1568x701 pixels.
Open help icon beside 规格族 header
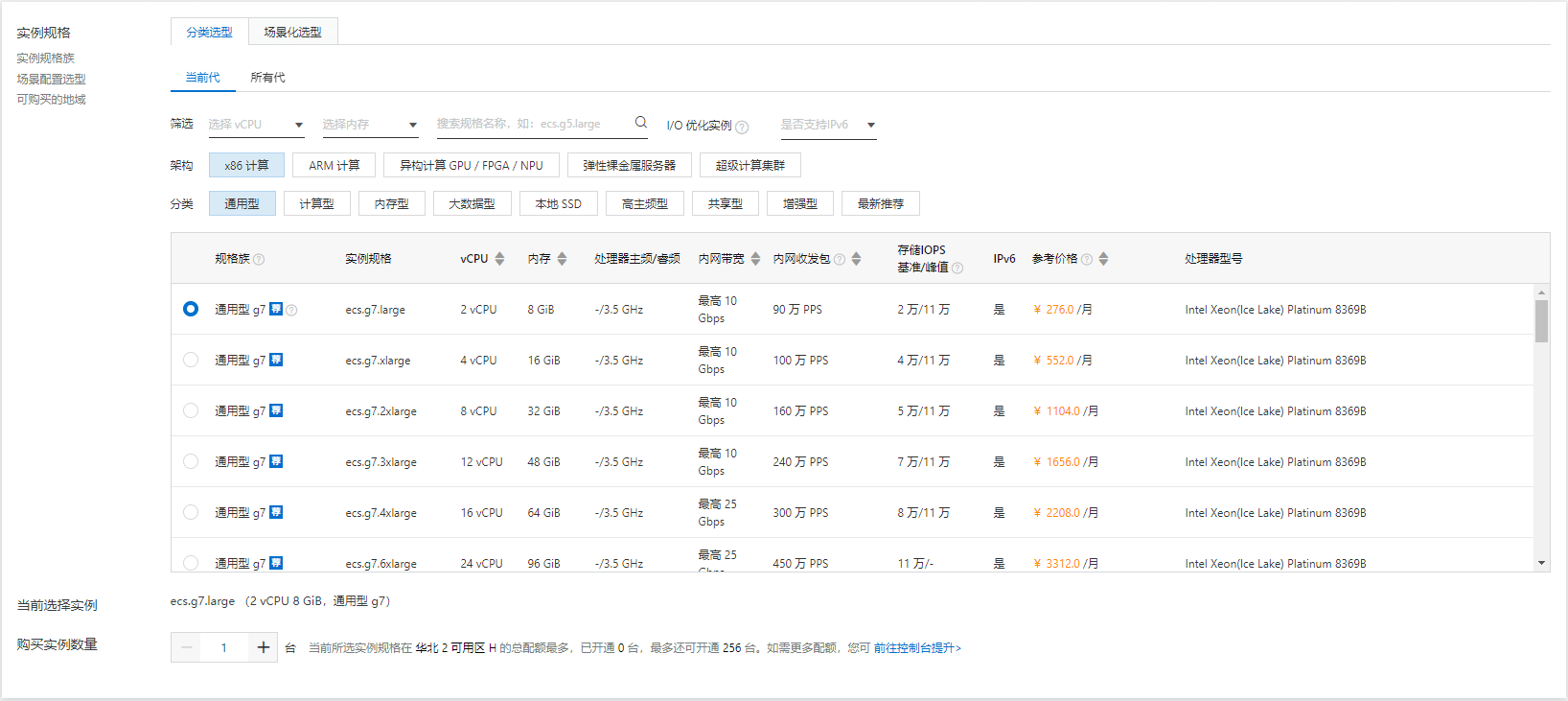point(259,259)
